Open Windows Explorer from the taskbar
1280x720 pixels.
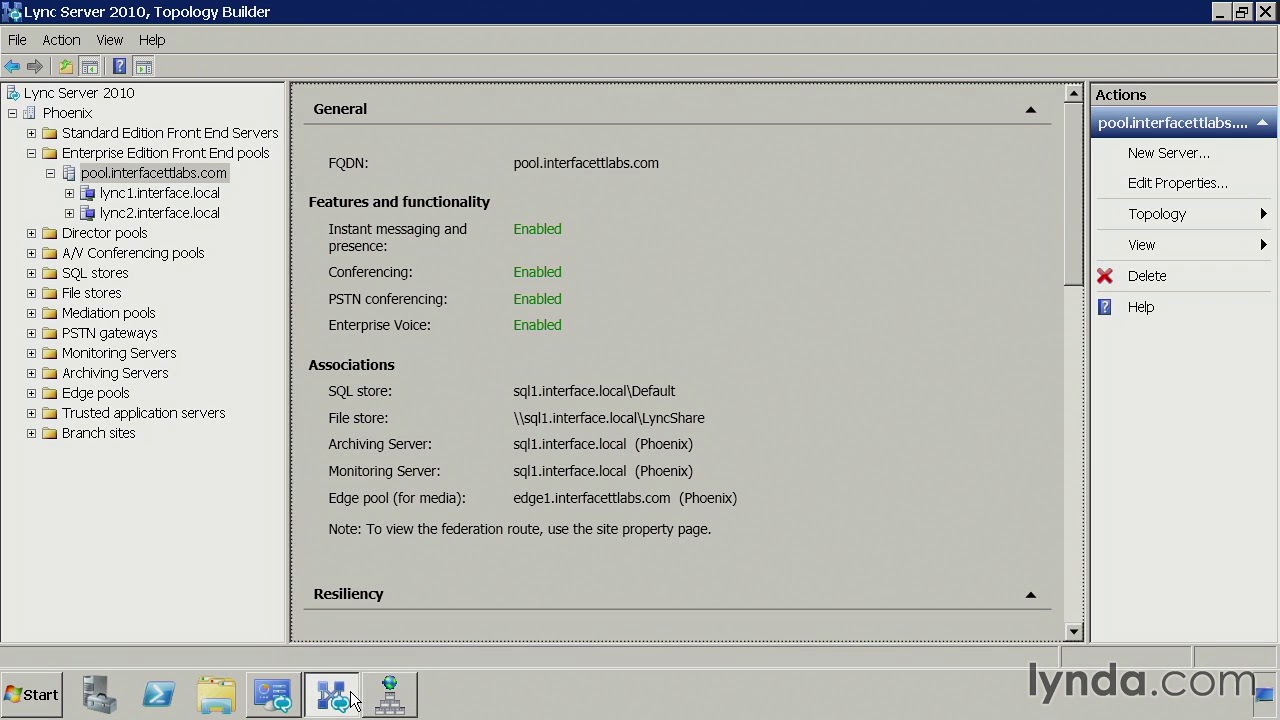coord(216,695)
